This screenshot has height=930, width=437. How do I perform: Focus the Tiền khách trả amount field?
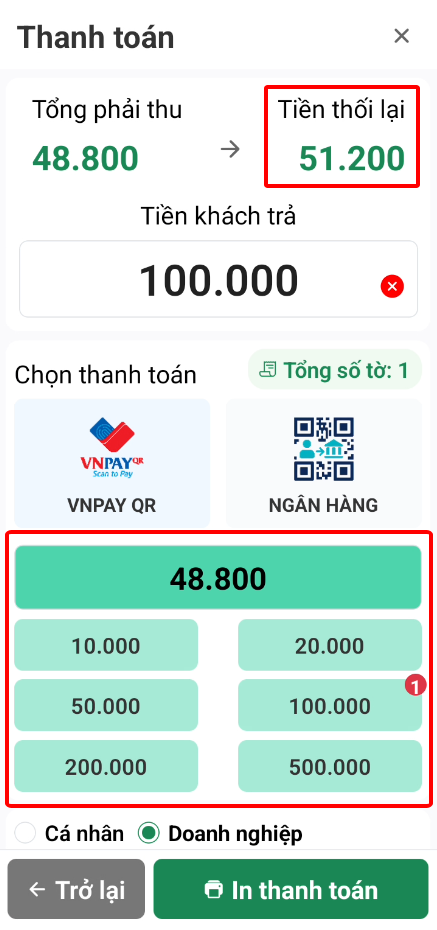pos(218,279)
